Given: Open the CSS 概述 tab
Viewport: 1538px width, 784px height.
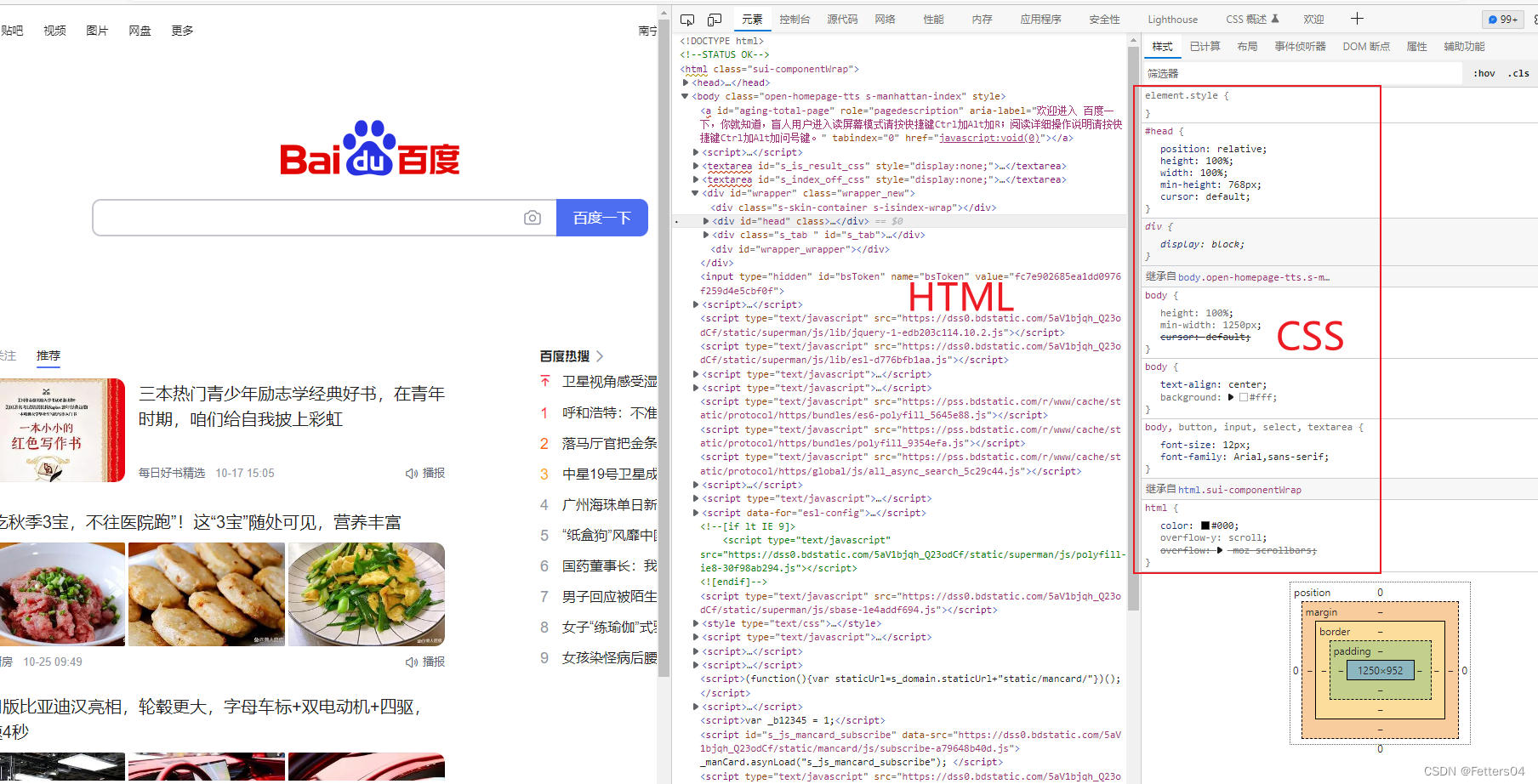Looking at the screenshot, I should pyautogui.click(x=1246, y=19).
